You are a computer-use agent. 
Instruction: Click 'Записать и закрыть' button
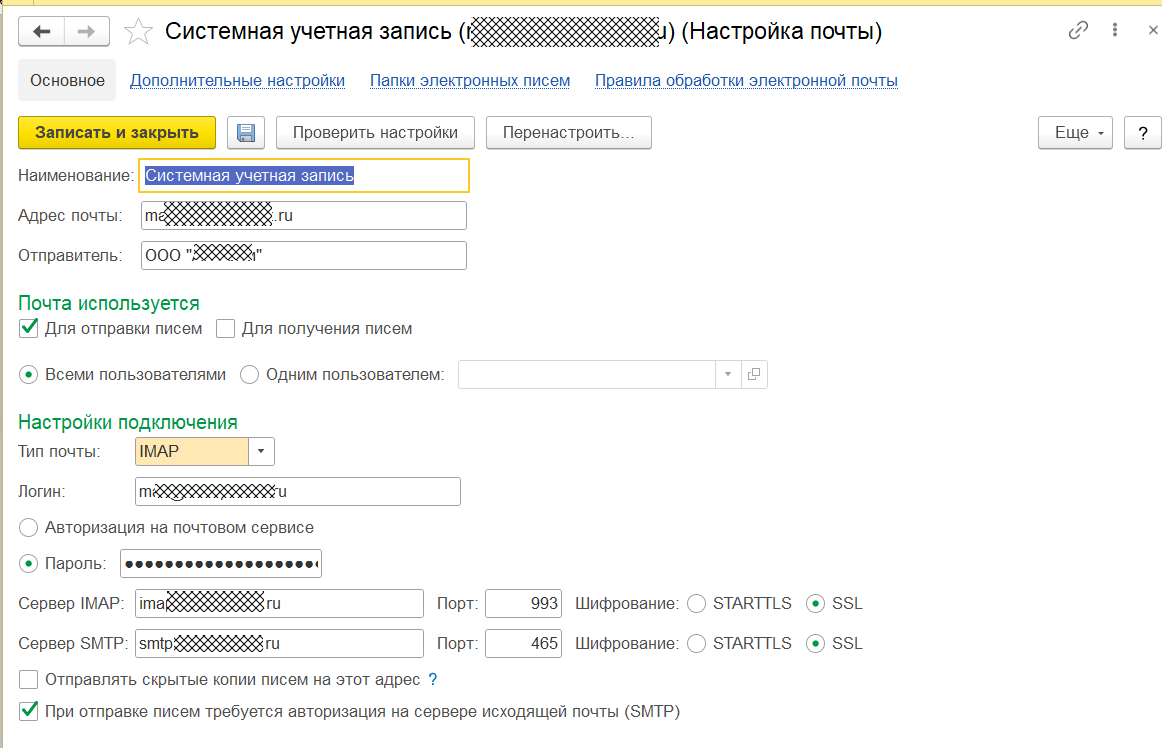coord(116,132)
